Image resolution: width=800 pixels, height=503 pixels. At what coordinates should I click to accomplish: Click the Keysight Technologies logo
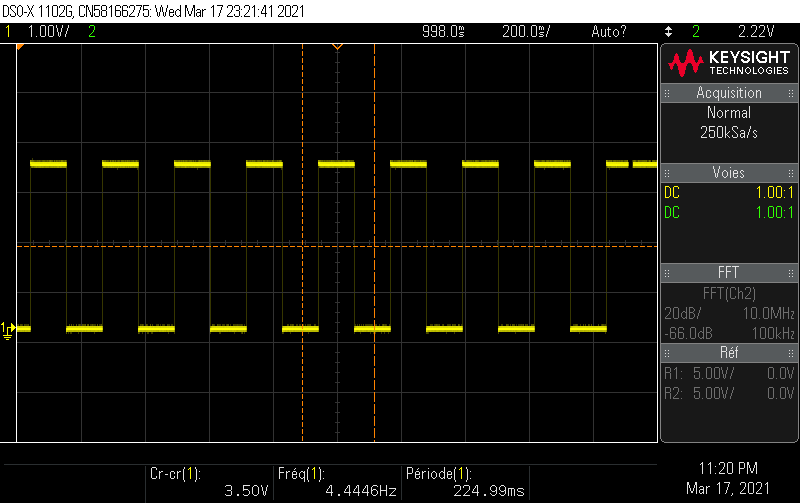(729, 62)
